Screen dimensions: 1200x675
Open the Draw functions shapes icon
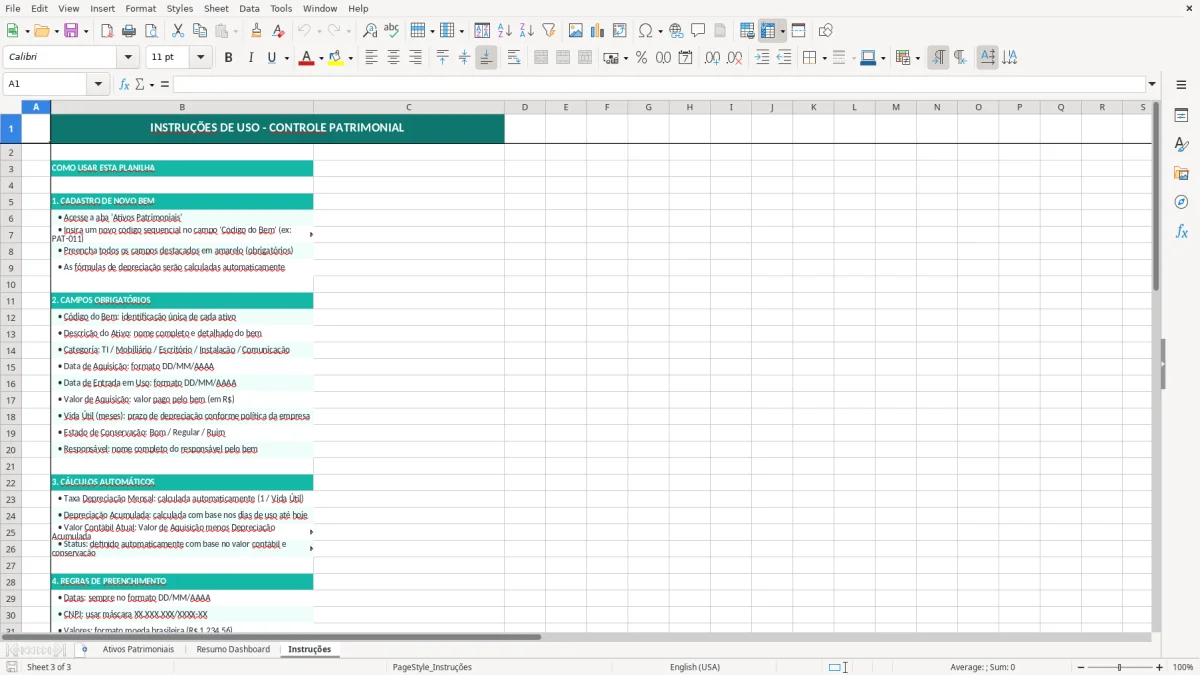coord(826,31)
